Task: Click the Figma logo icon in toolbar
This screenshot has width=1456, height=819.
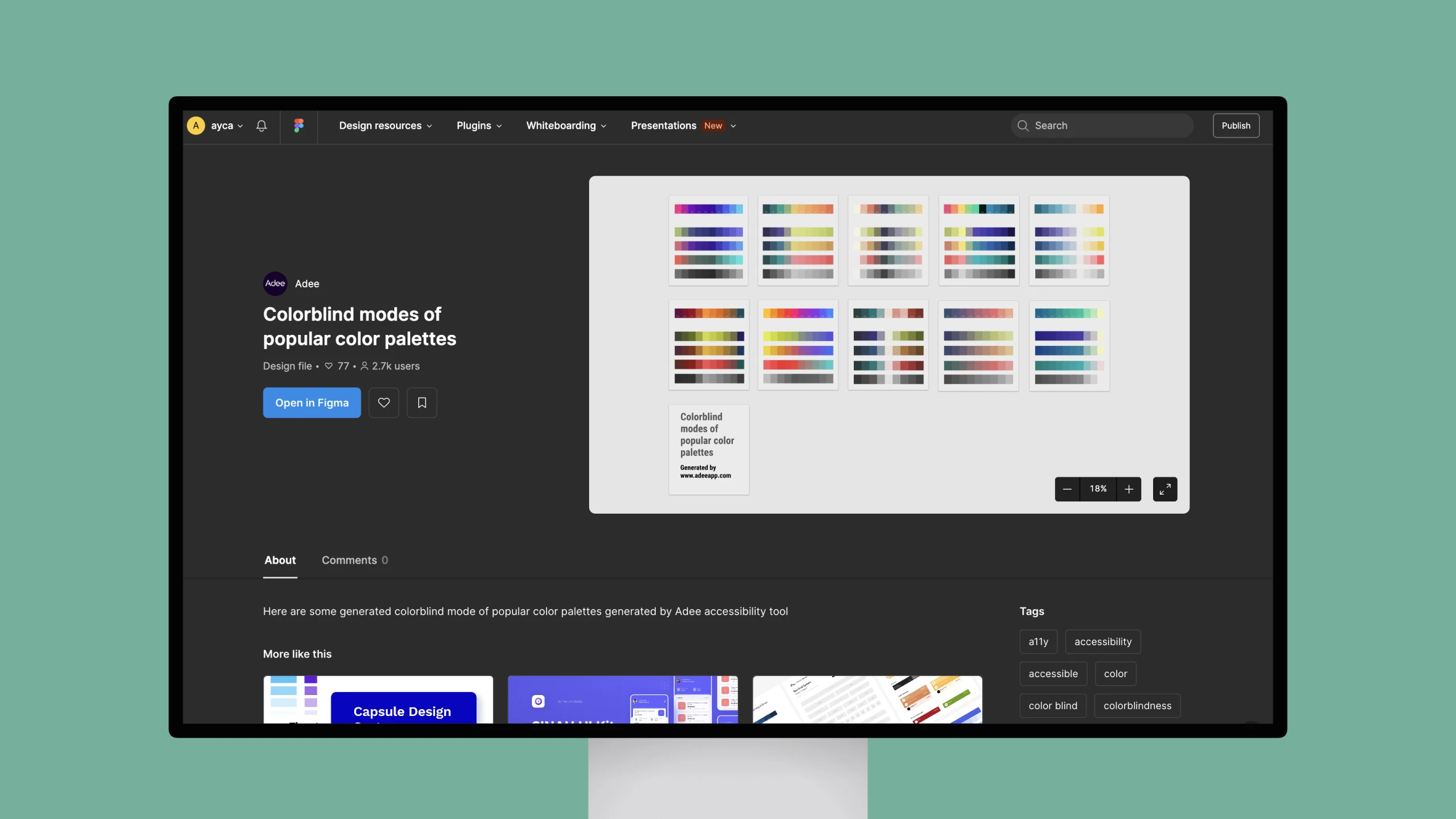Action: coord(298,125)
